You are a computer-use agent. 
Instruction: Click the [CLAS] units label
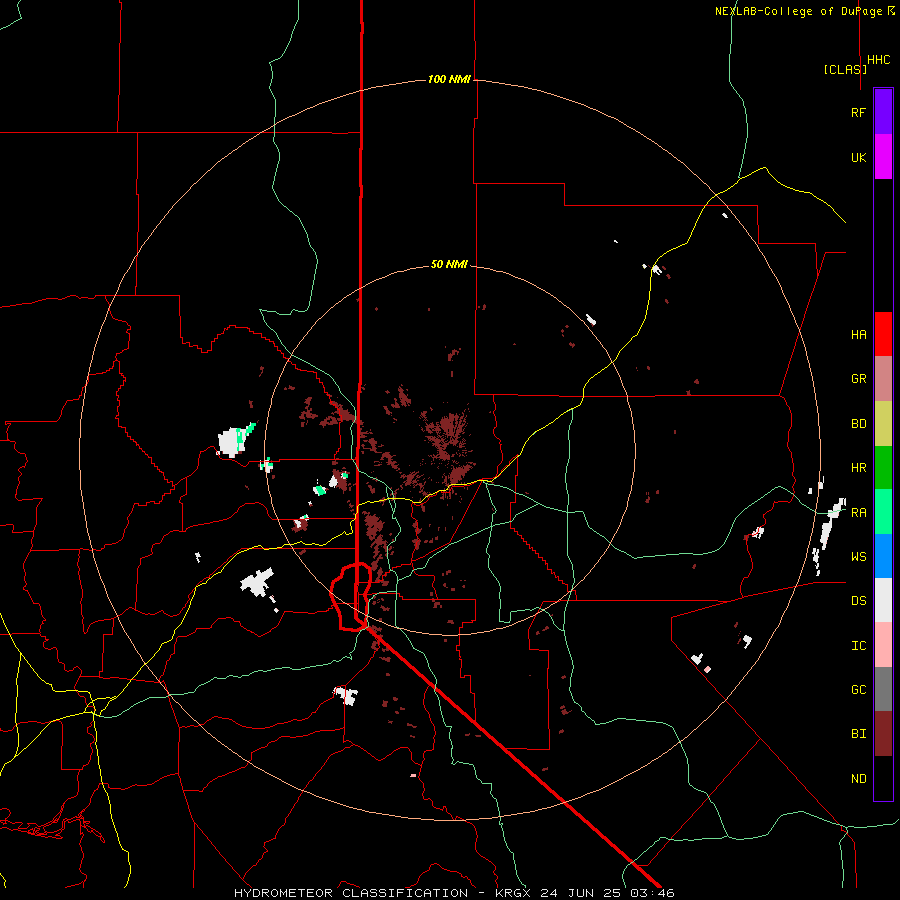[845, 69]
